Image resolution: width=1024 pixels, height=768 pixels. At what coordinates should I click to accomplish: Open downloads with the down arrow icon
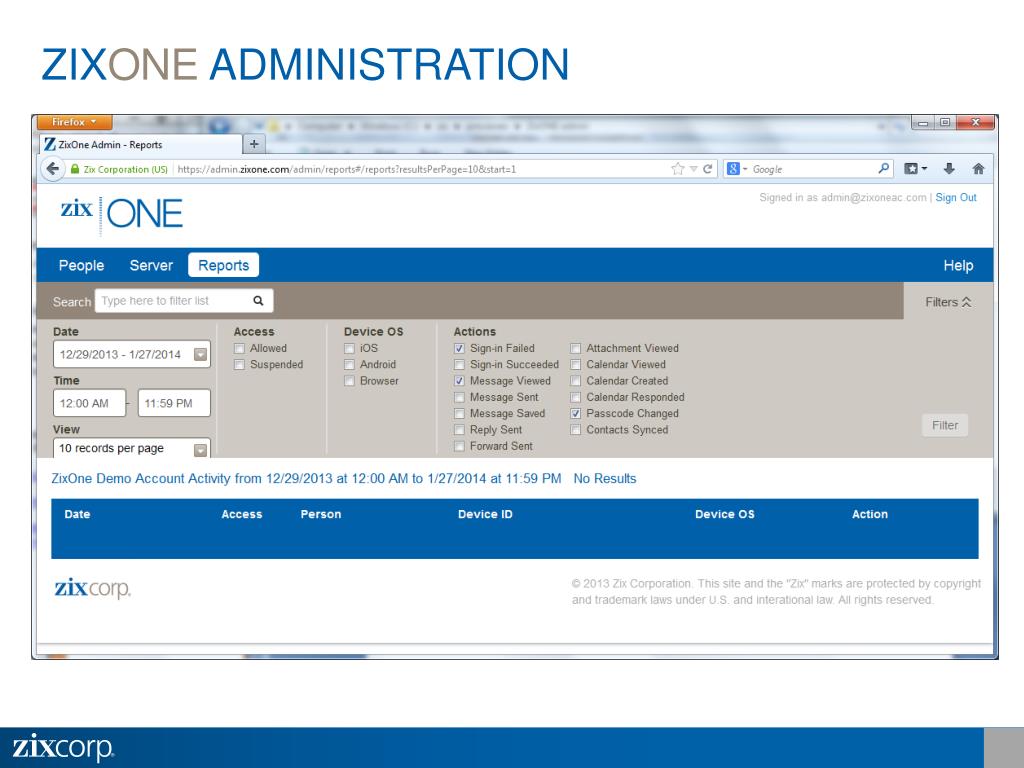(949, 168)
